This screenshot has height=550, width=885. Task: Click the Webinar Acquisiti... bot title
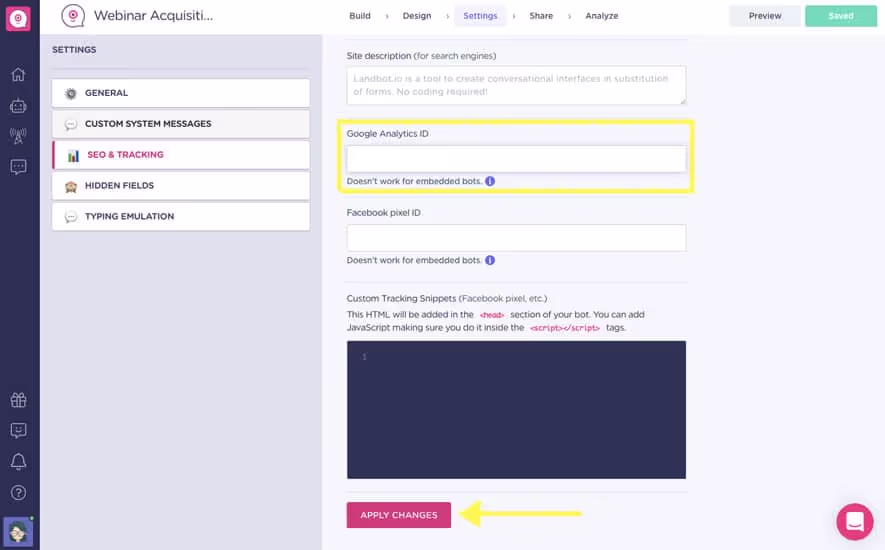[x=154, y=16]
